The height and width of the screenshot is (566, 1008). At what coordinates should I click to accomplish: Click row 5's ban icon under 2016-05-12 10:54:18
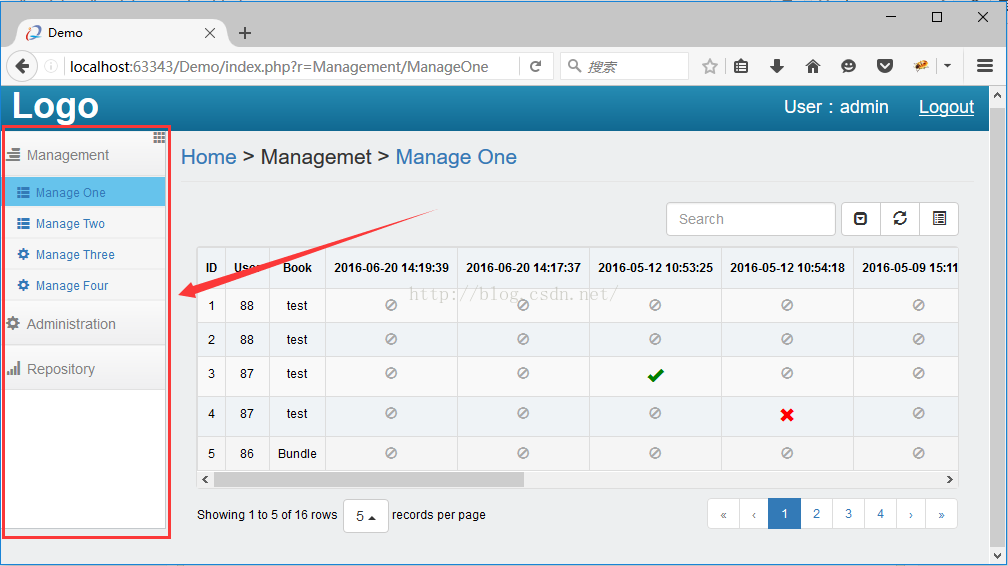tap(787, 453)
